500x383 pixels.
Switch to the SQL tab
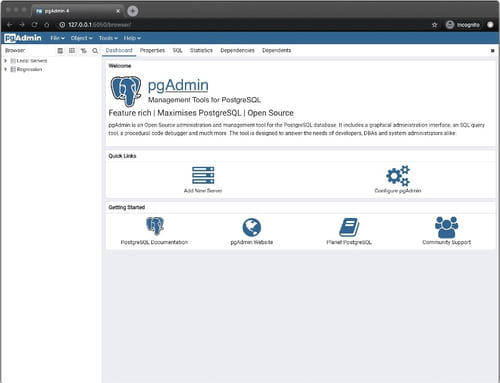177,50
